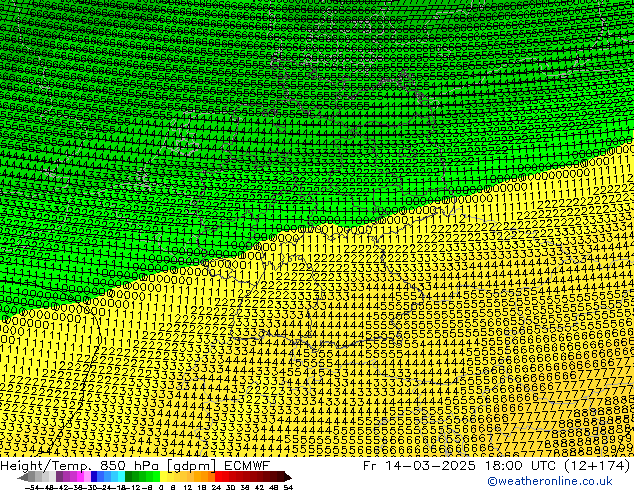Click the '24' legend label
Screen dimensions: 634x490
(216, 487)
